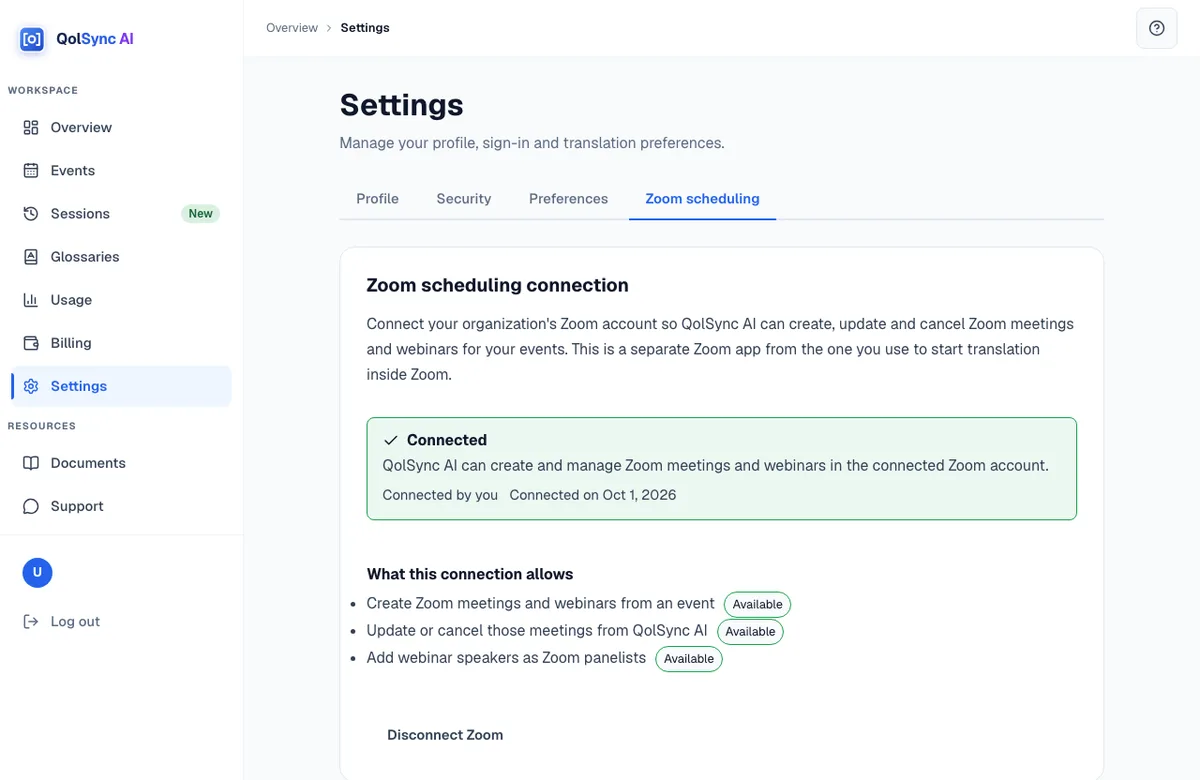Click the Sessions history clock icon
The width and height of the screenshot is (1200, 780).
31,213
